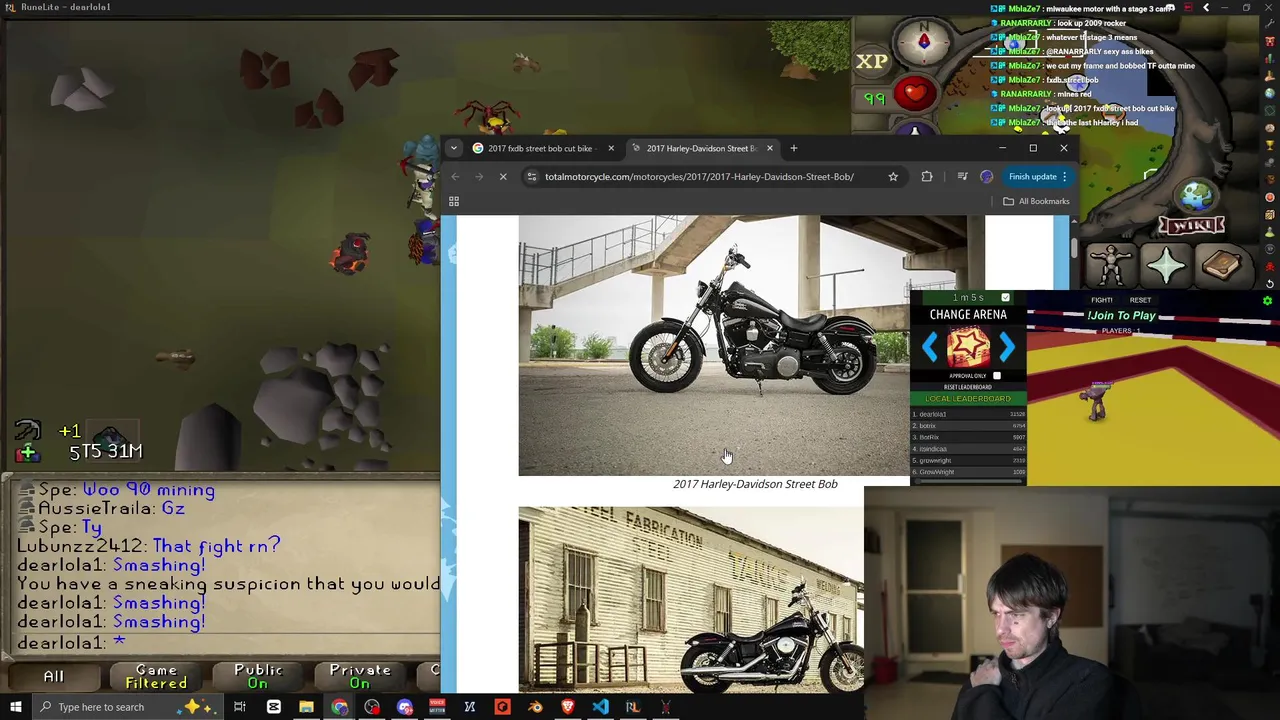The height and width of the screenshot is (720, 1280).
Task: Toggle the Public On chat button
Action: point(258,677)
